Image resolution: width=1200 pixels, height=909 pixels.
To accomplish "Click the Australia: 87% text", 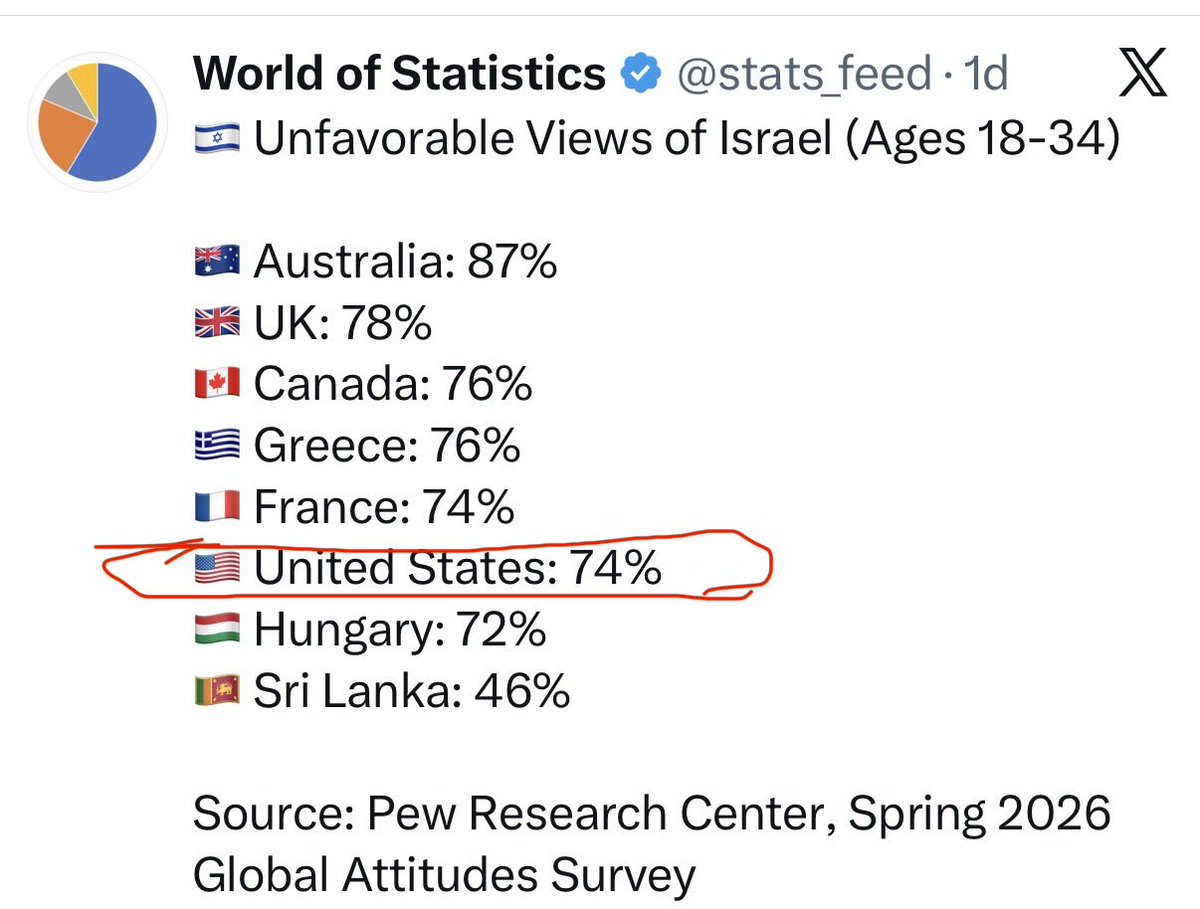I will click(405, 262).
